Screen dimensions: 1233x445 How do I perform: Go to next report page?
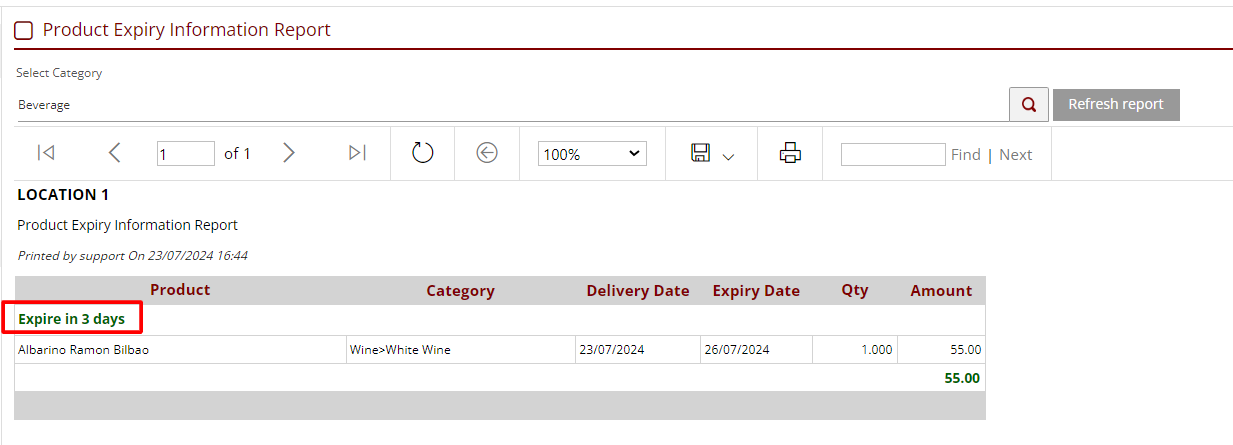(x=289, y=153)
